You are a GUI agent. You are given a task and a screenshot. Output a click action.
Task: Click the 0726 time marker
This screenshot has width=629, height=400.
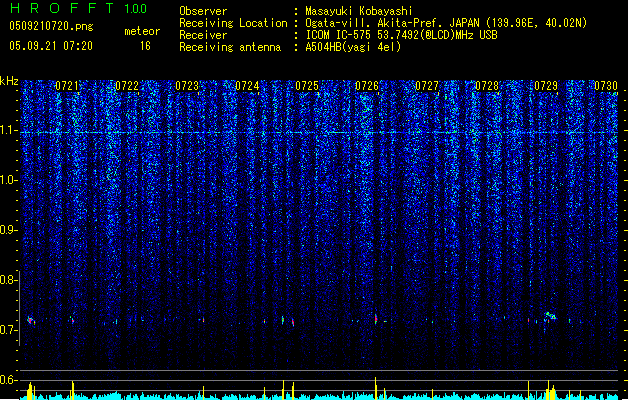click(x=367, y=86)
